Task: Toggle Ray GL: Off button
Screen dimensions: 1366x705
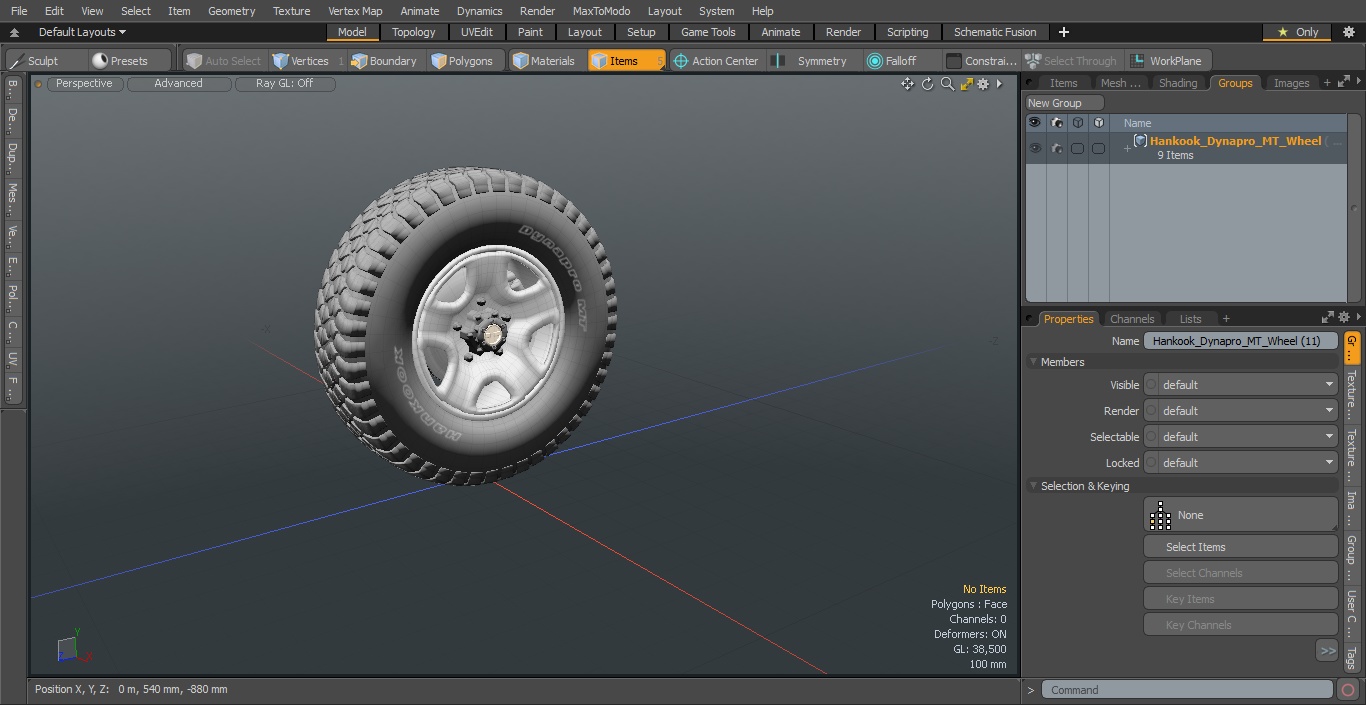Action: [x=284, y=84]
